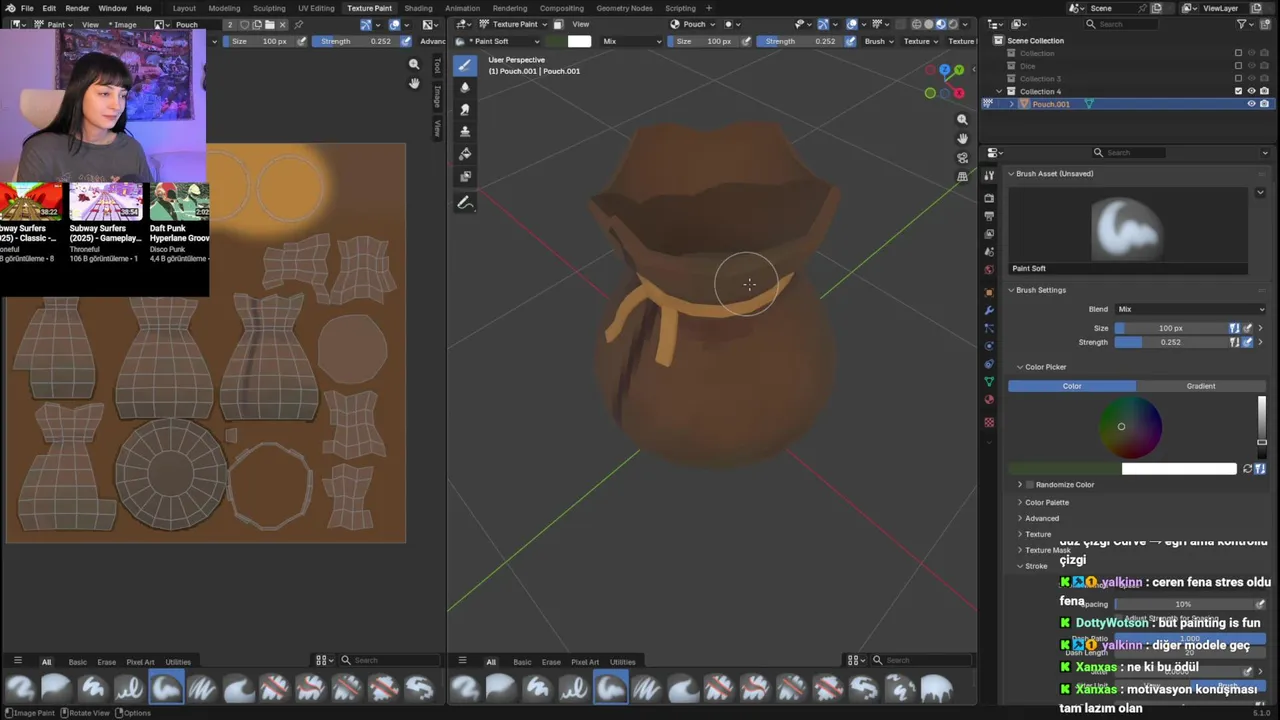Select the Annotate tool in viewport toolbar
This screenshot has width=1280, height=720.
coord(465,203)
